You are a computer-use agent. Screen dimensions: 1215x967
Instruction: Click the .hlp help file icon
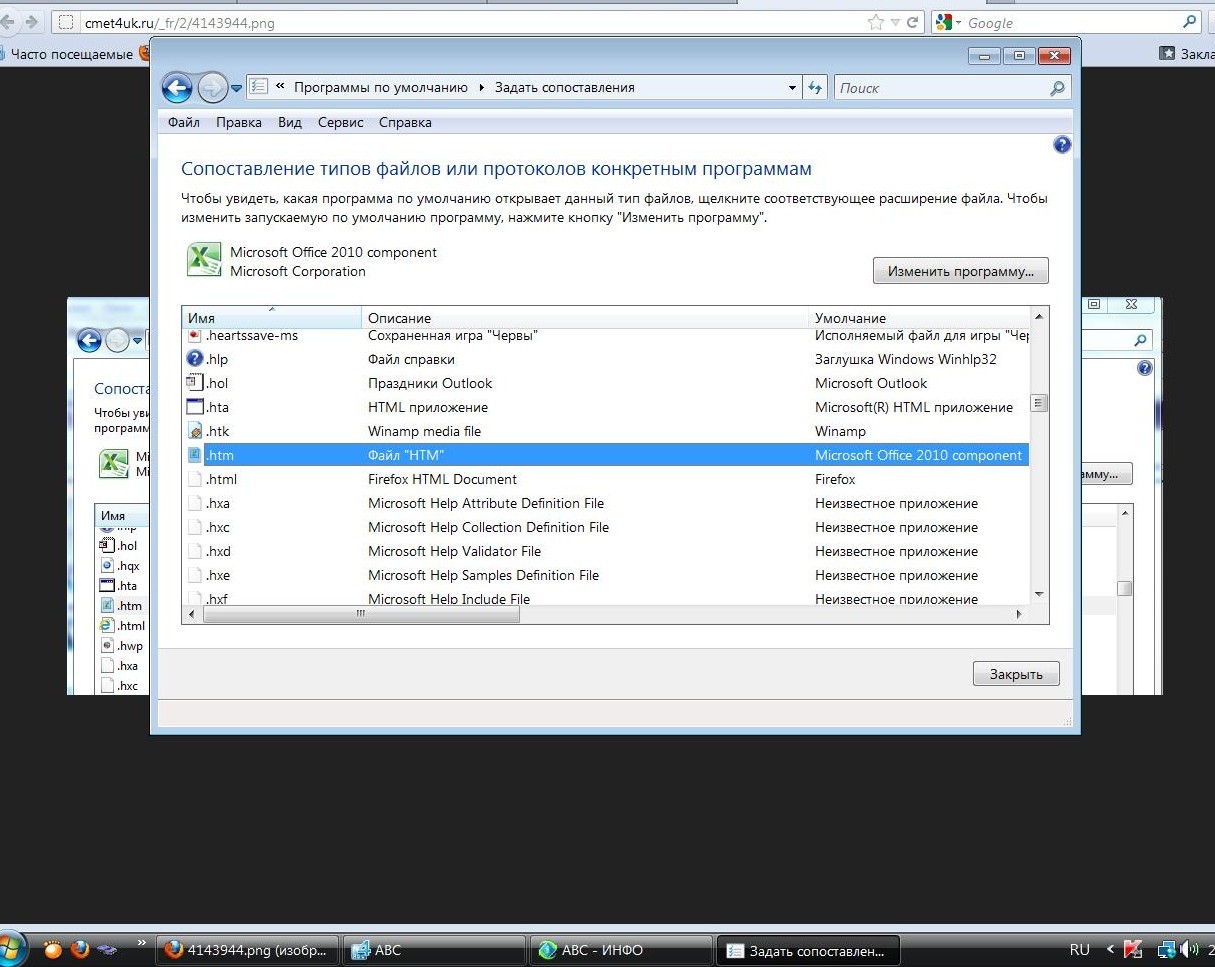click(x=195, y=359)
